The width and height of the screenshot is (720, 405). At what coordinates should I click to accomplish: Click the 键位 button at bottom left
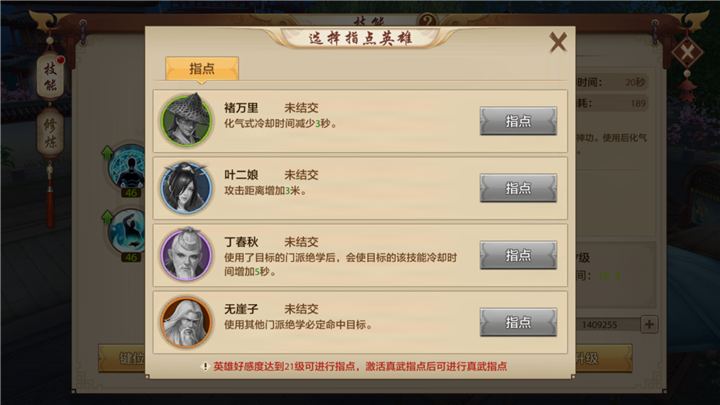coord(122,358)
